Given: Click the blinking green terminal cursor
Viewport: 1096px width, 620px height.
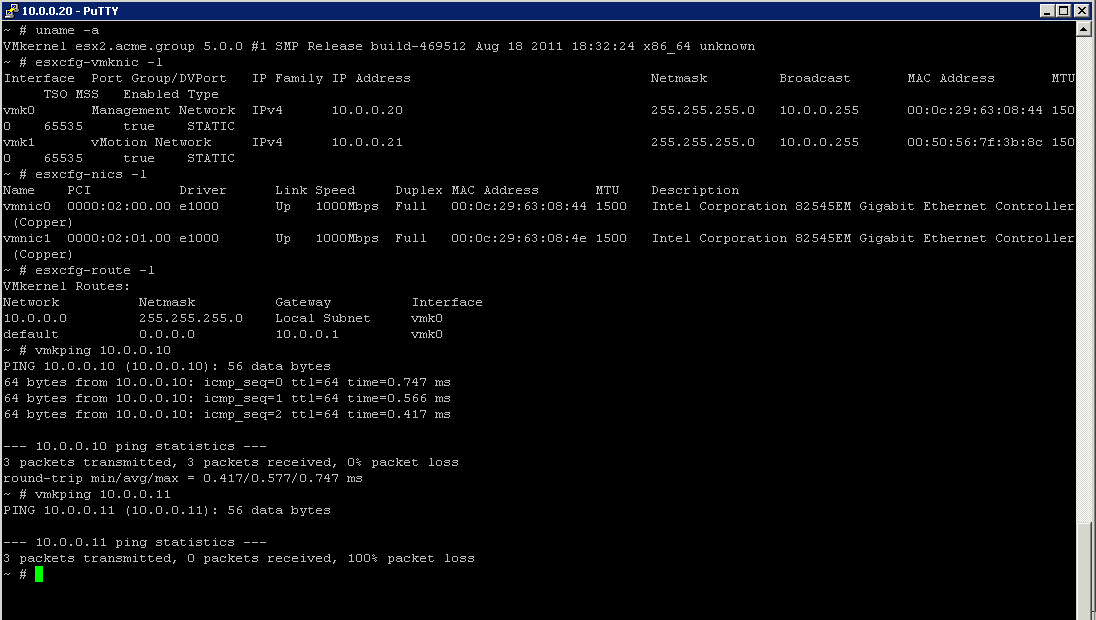Looking at the screenshot, I should (39, 574).
